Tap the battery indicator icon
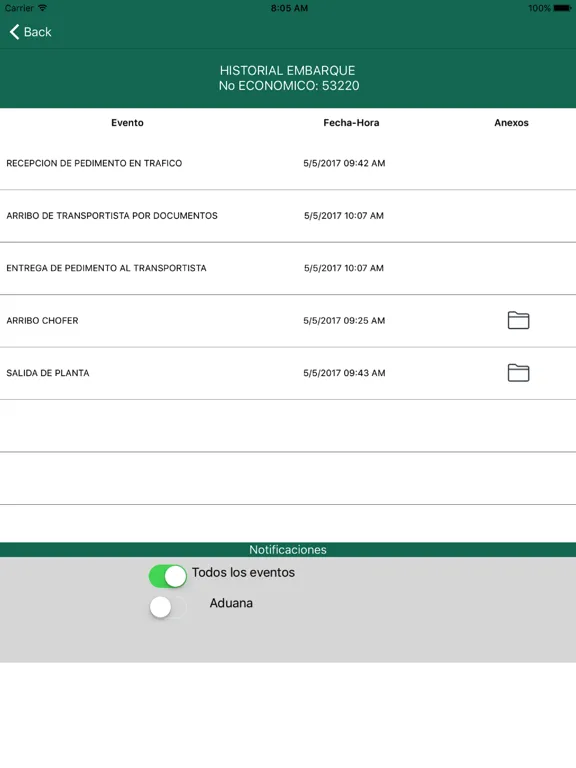 [x=562, y=8]
